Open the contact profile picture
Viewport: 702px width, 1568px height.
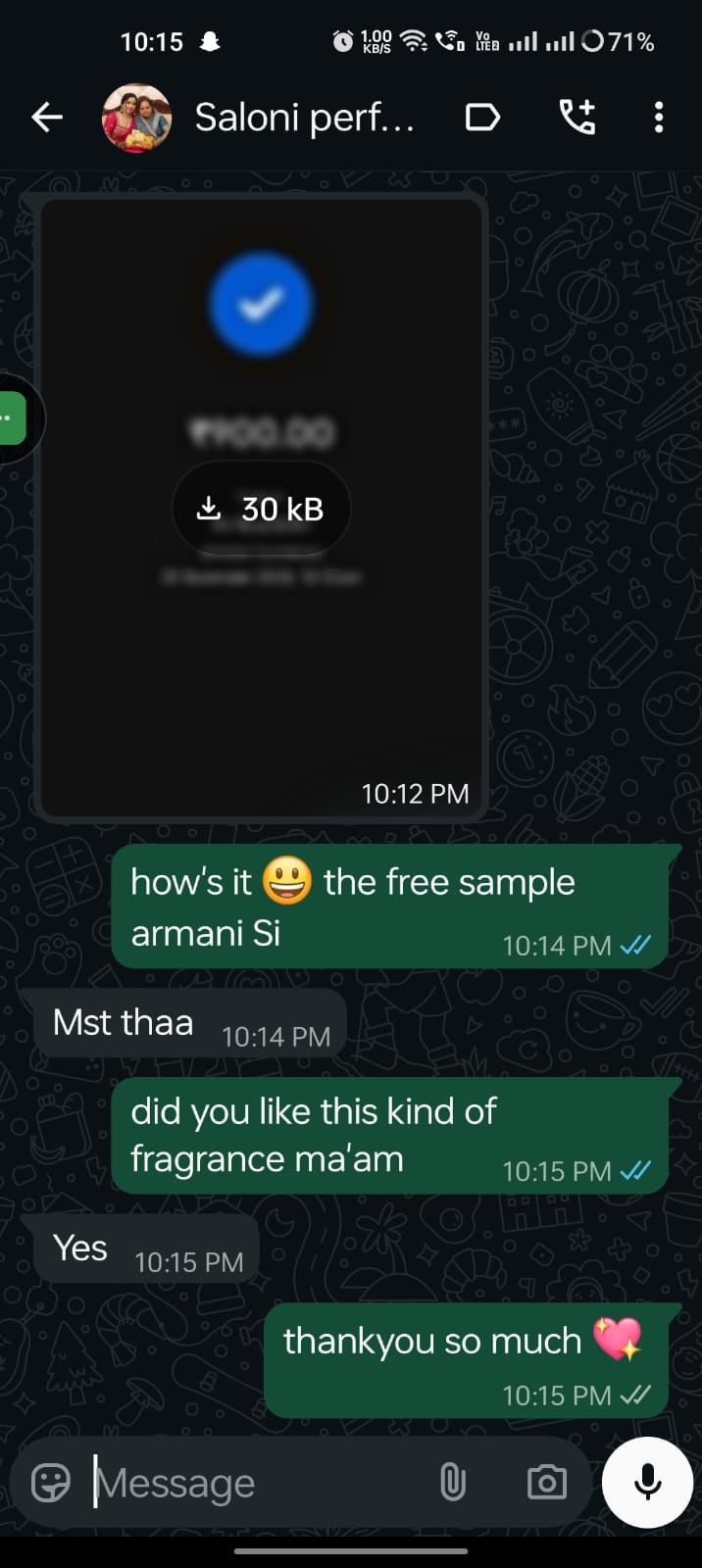[136, 119]
